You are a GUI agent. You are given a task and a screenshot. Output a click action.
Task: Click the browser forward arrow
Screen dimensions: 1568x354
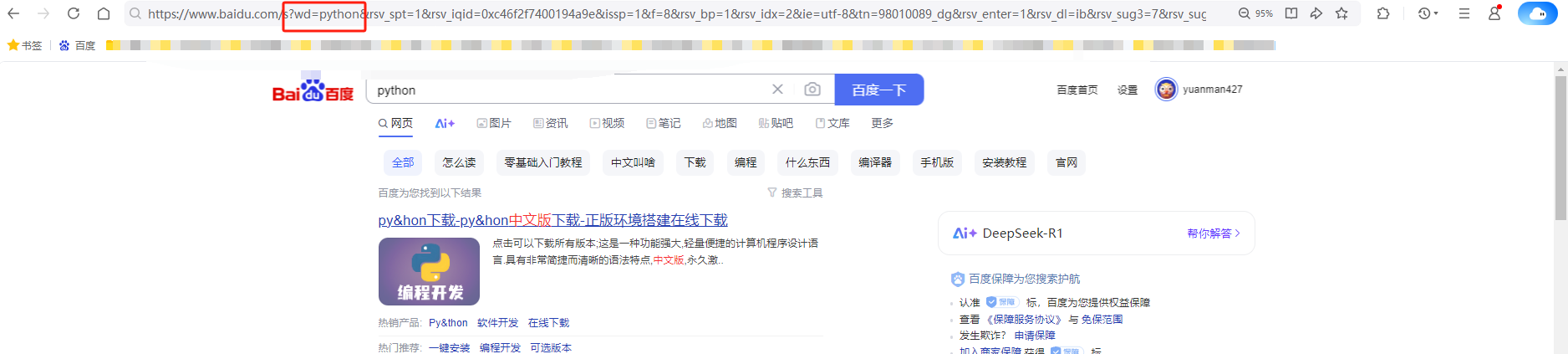(43, 13)
